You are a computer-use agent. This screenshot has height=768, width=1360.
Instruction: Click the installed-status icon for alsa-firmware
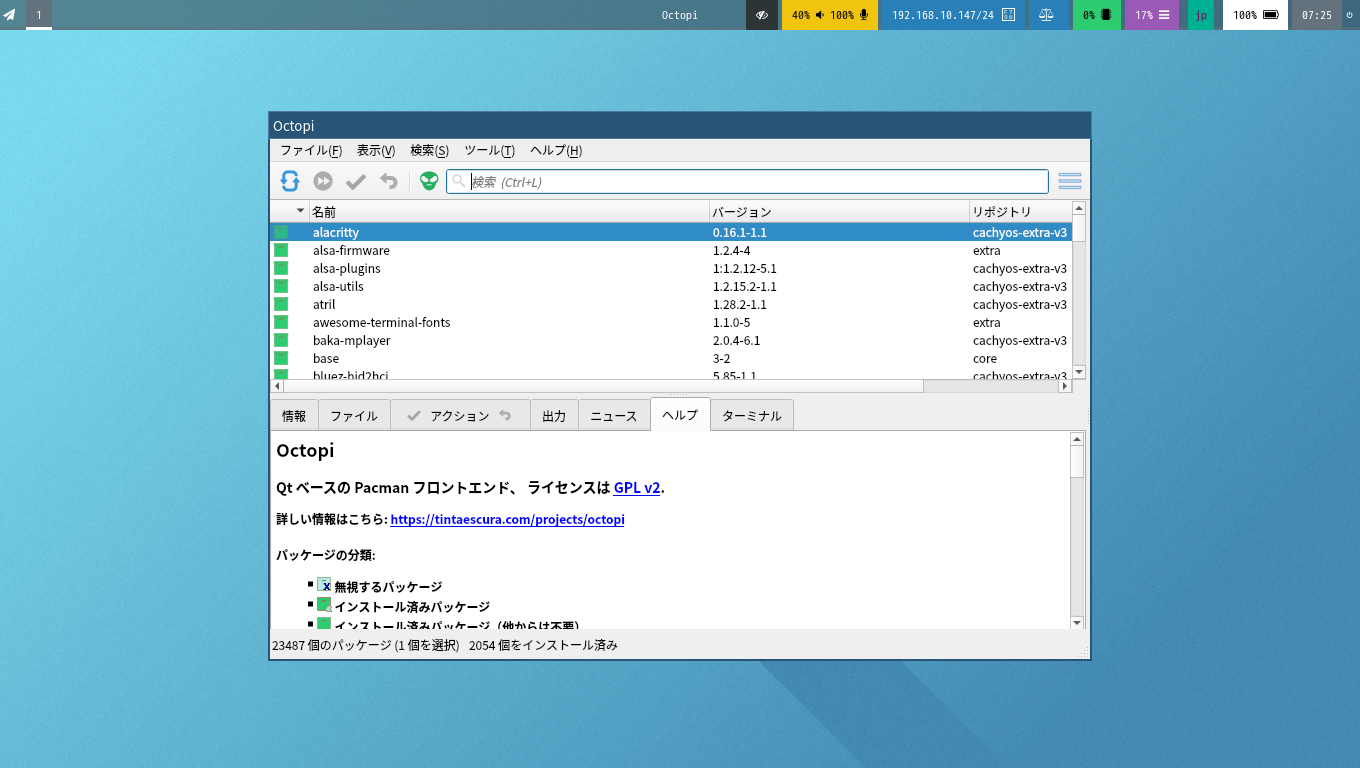pyautogui.click(x=281, y=250)
